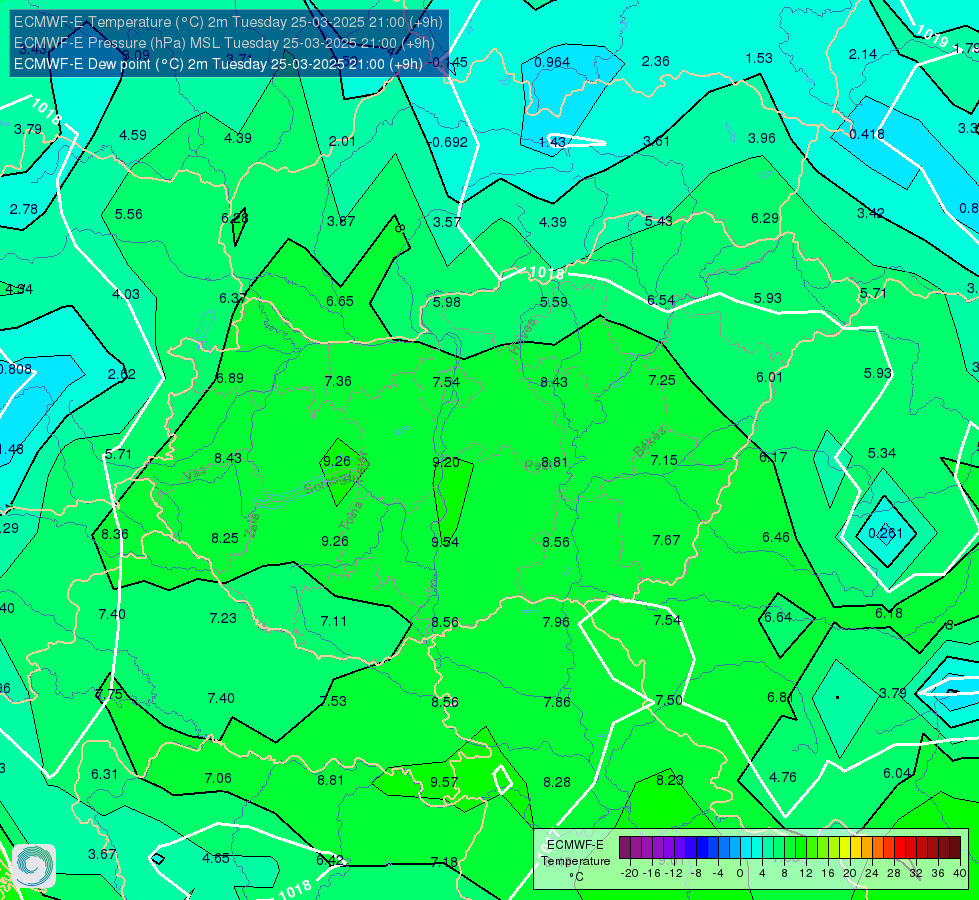
Task: Click the swirl logo icon in the corner
Action: click(x=34, y=865)
